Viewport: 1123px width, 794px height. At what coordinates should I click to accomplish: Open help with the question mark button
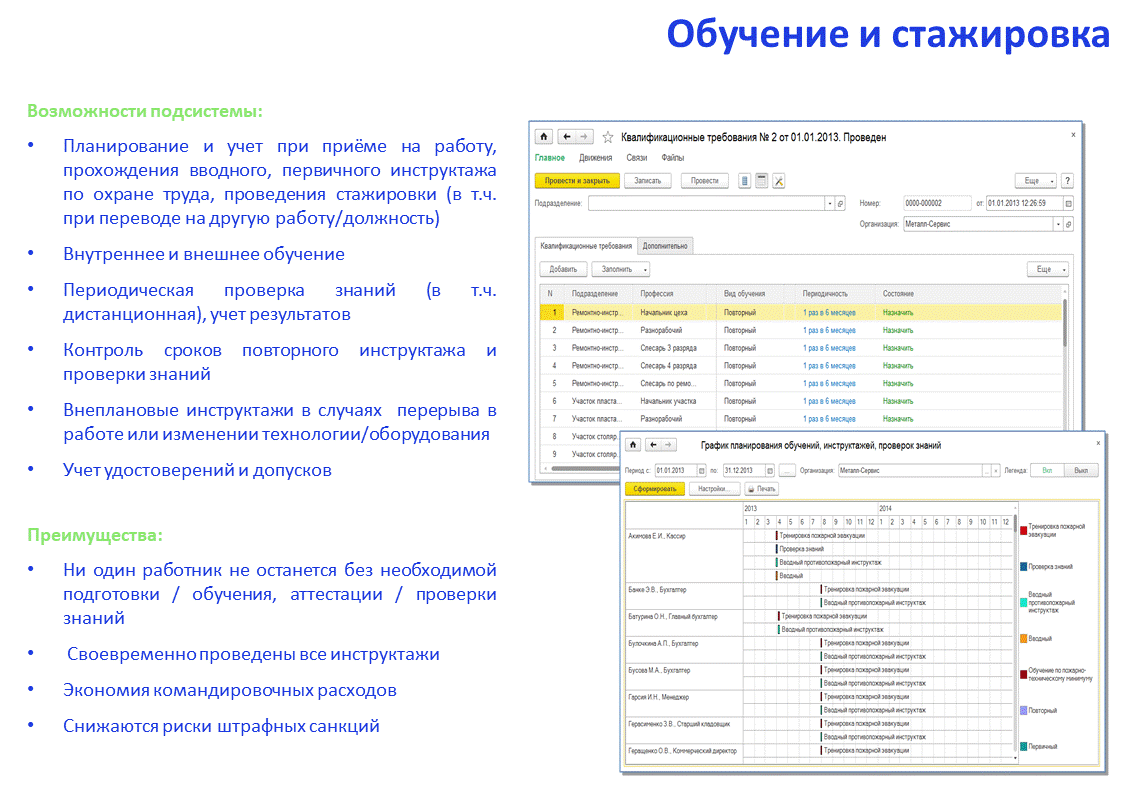pos(1067,181)
